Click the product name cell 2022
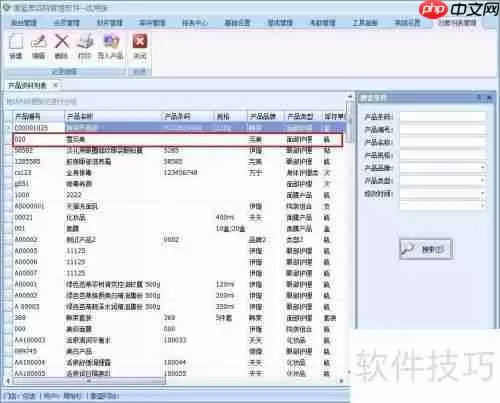Screen dimensions: 500x403 click(74, 195)
